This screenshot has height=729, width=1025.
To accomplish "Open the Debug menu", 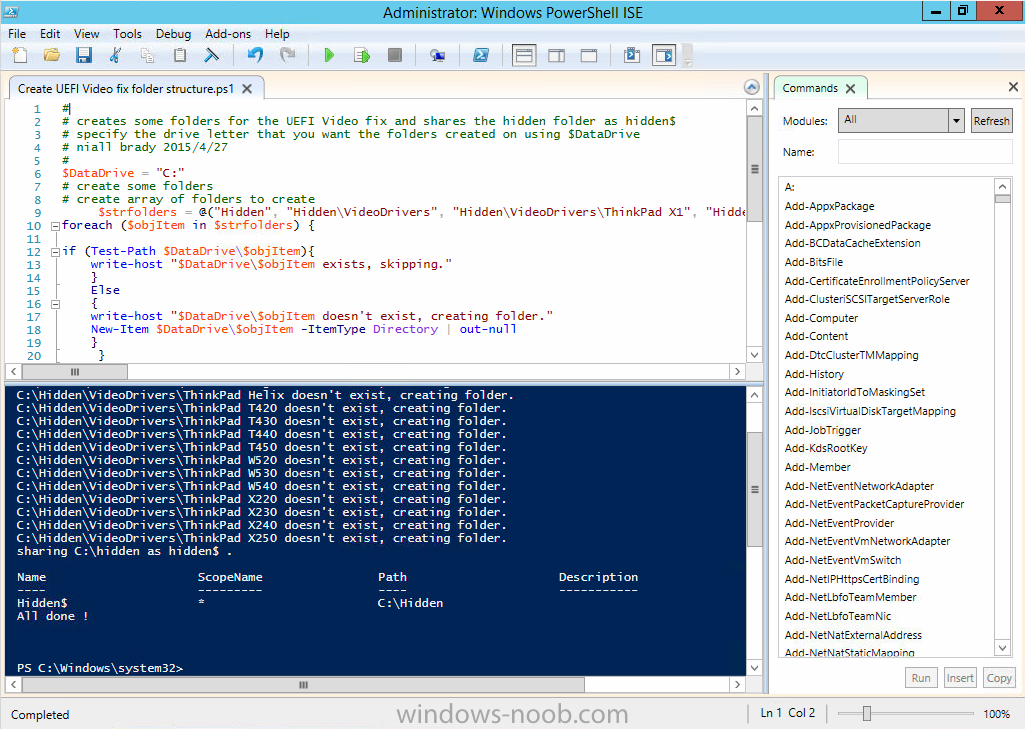I will pyautogui.click(x=173, y=34).
